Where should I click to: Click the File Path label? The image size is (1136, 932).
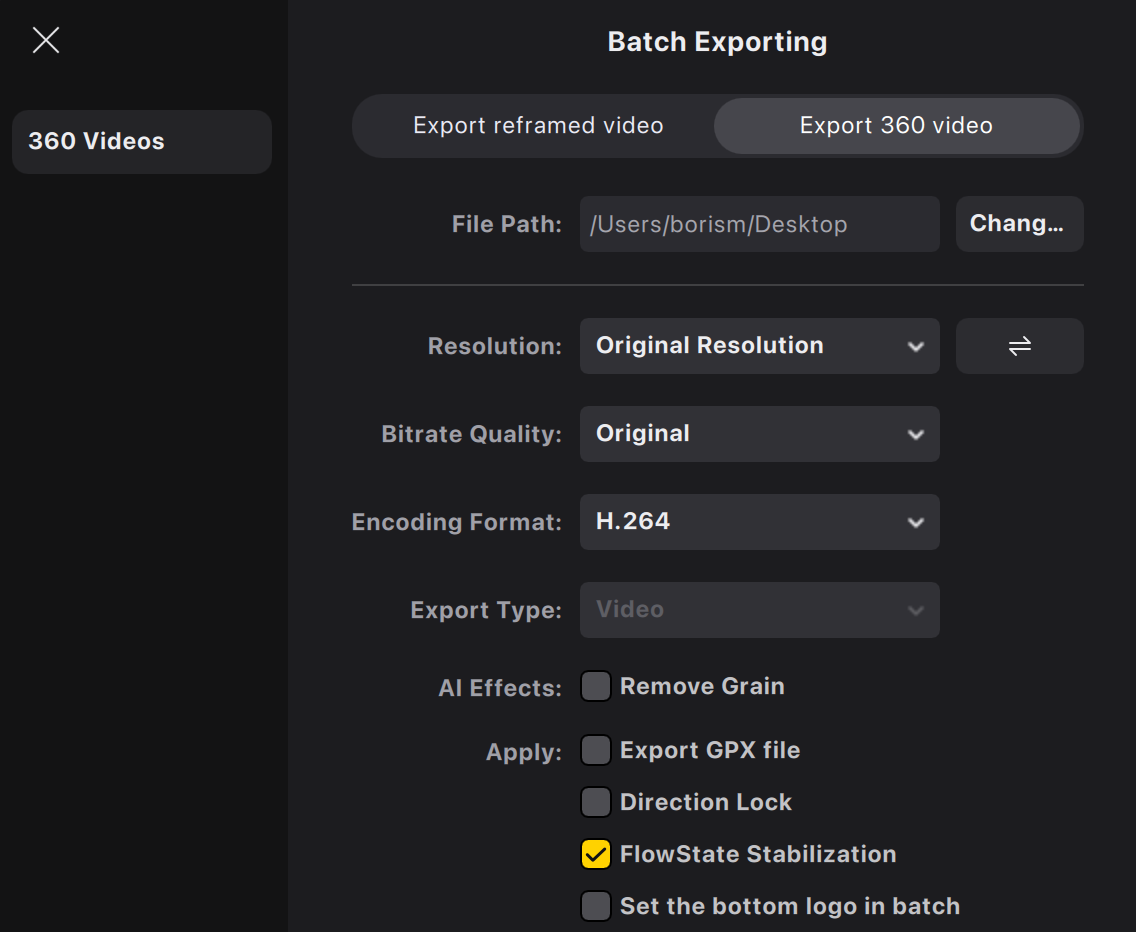tap(506, 225)
